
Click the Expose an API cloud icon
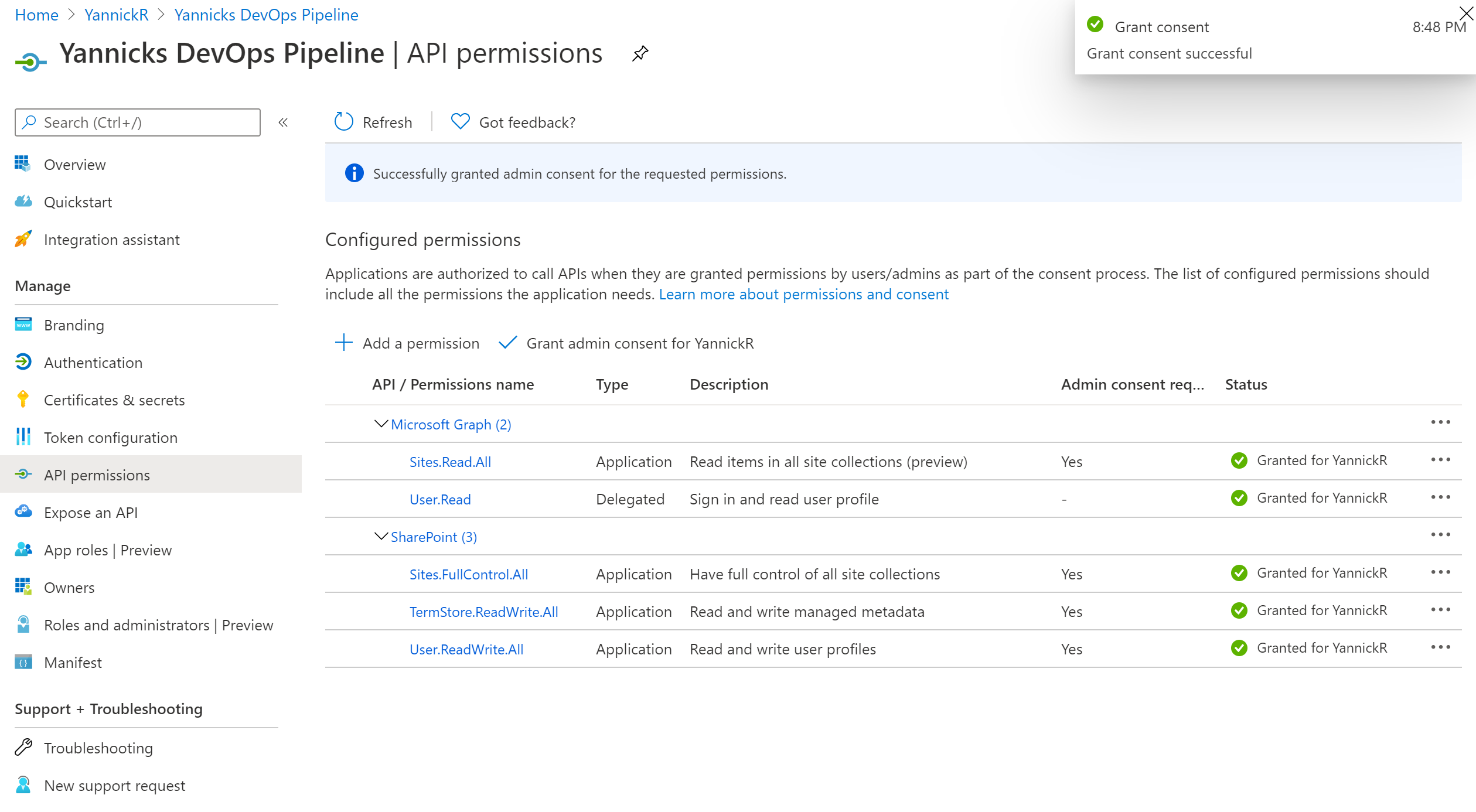pyautogui.click(x=23, y=512)
